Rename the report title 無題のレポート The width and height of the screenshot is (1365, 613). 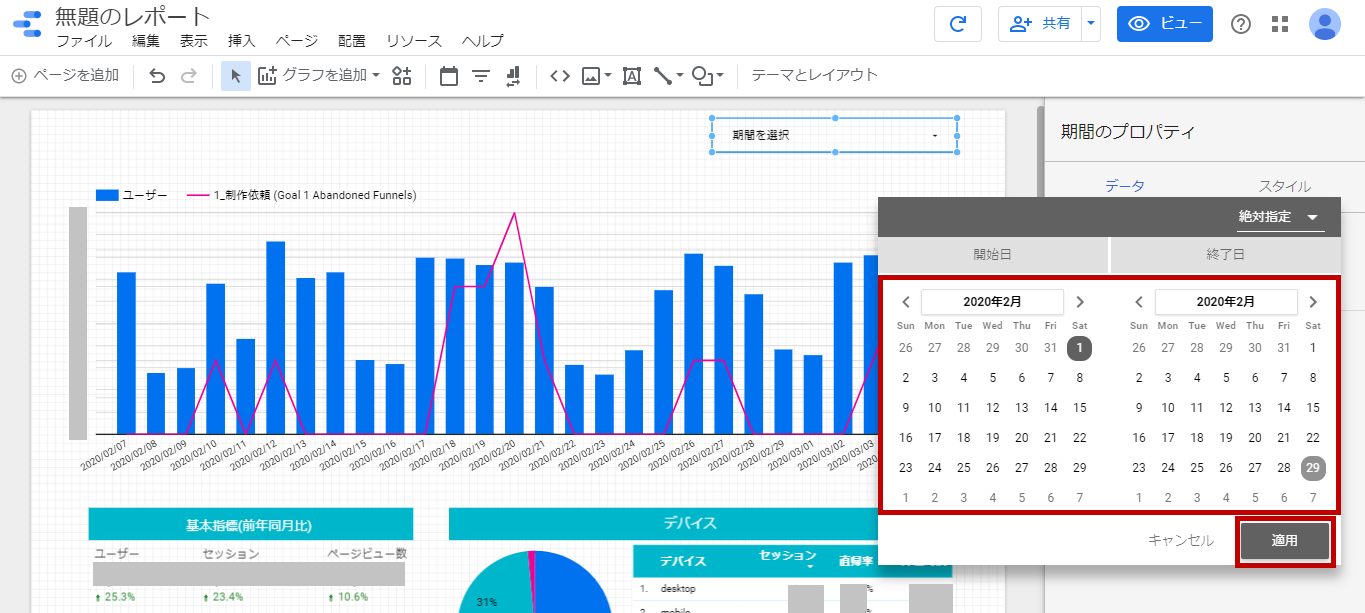pyautogui.click(x=133, y=16)
